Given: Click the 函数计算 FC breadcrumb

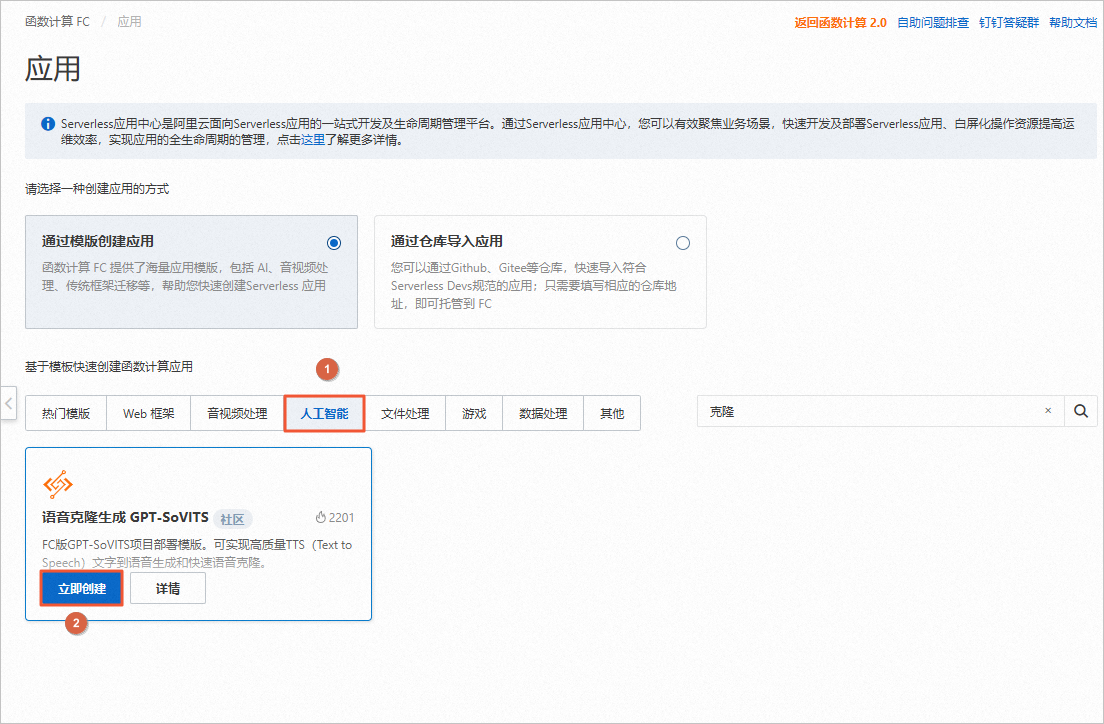Looking at the screenshot, I should (x=58, y=22).
